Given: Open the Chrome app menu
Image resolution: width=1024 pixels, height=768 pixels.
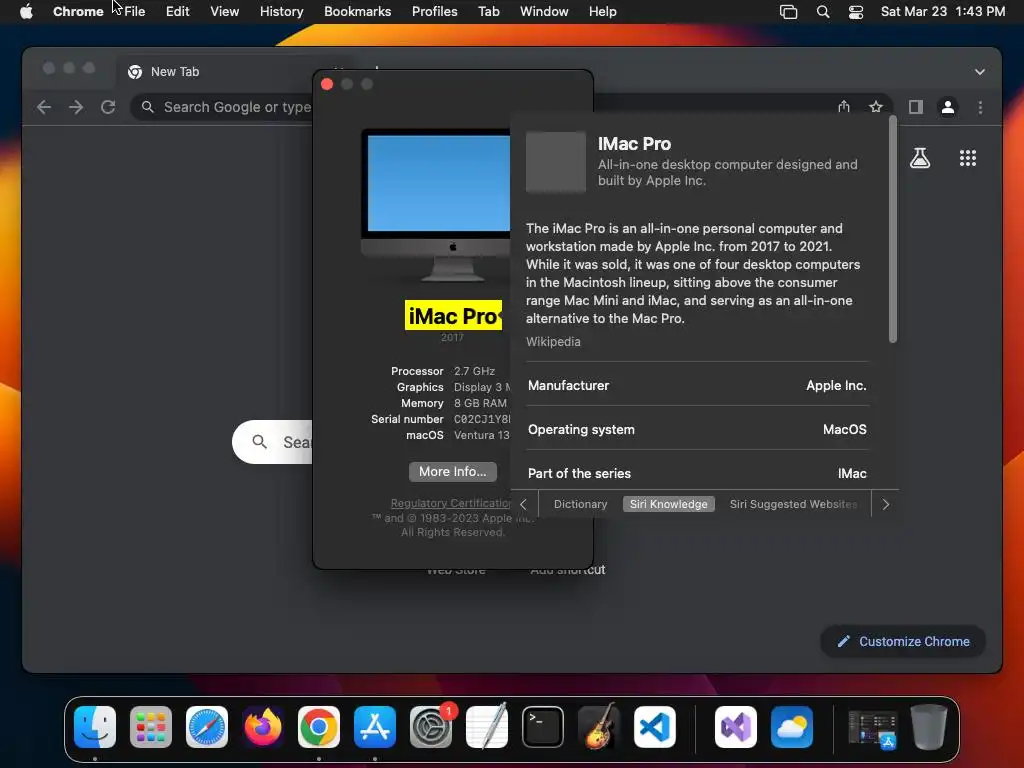Looking at the screenshot, I should coord(78,11).
